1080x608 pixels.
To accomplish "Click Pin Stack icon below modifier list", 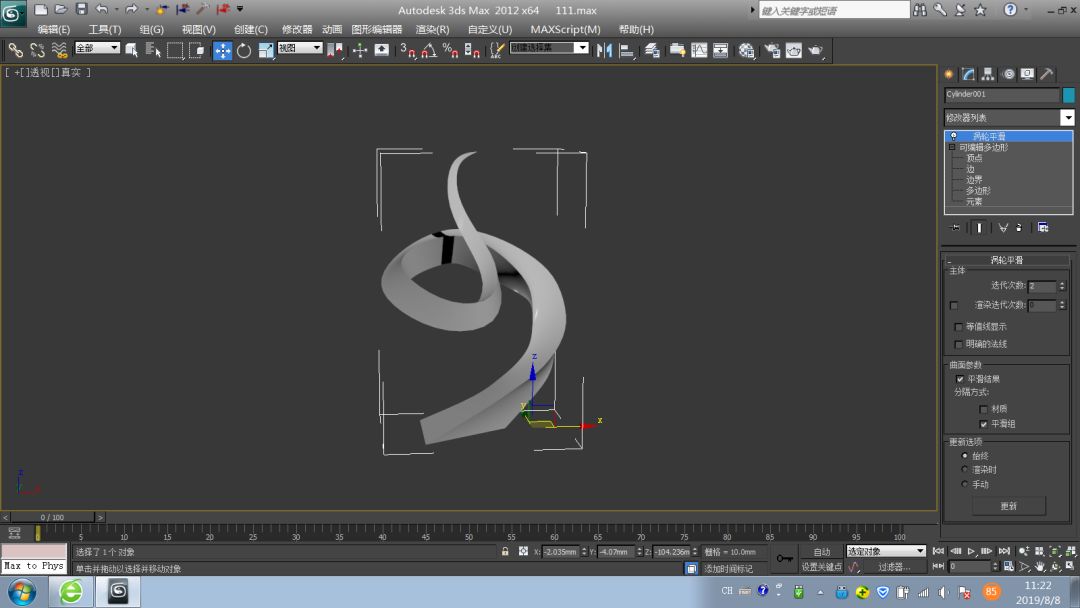I will [955, 227].
